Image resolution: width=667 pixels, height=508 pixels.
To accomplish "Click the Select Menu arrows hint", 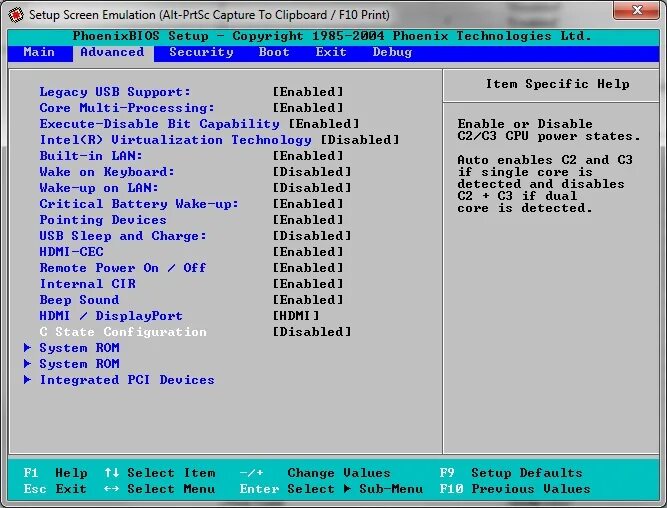I will 160,488.
